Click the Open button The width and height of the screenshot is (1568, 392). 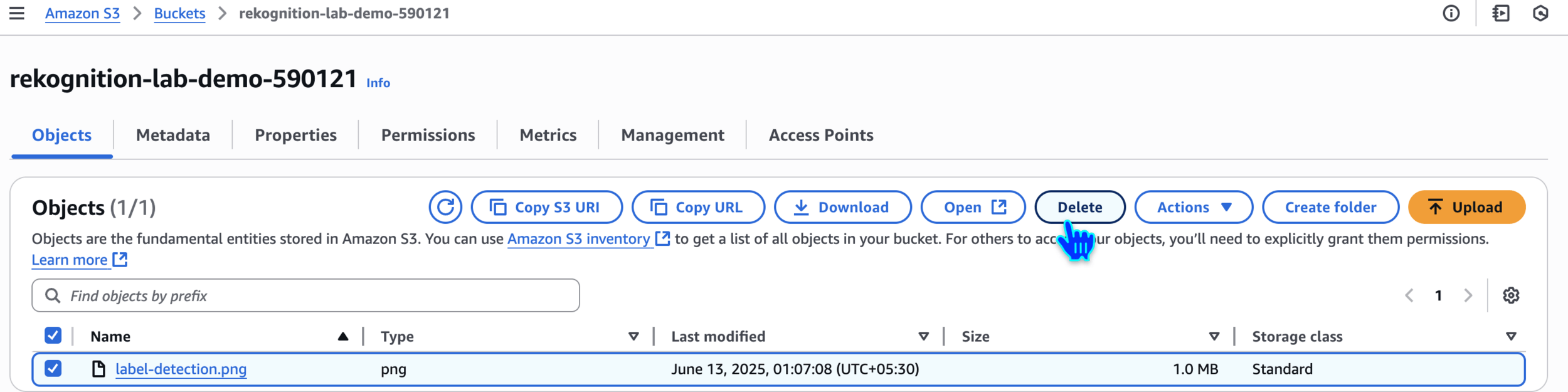pos(973,207)
